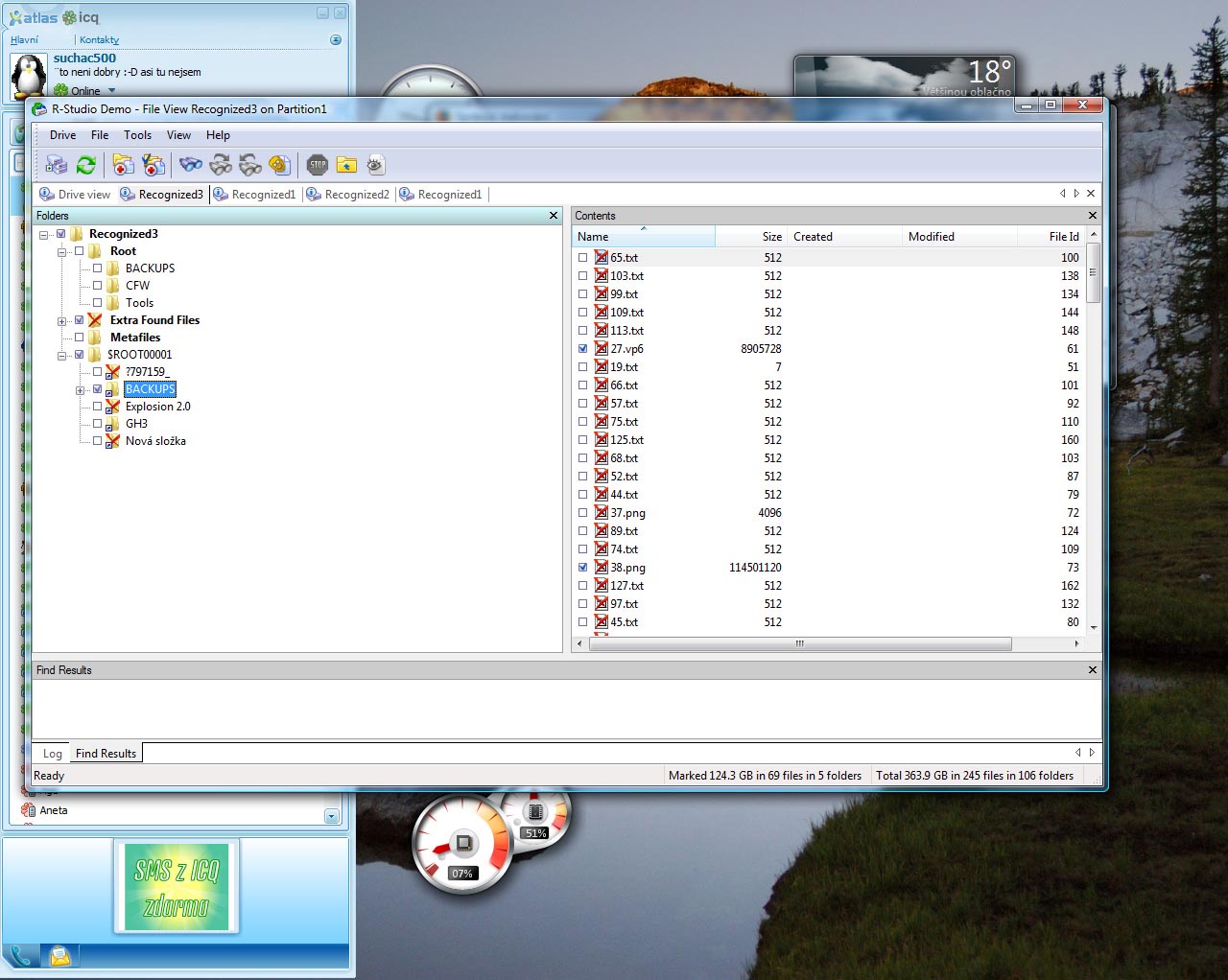This screenshot has height=980, width=1228.
Task: Open the Drive menu
Action: pos(63,135)
